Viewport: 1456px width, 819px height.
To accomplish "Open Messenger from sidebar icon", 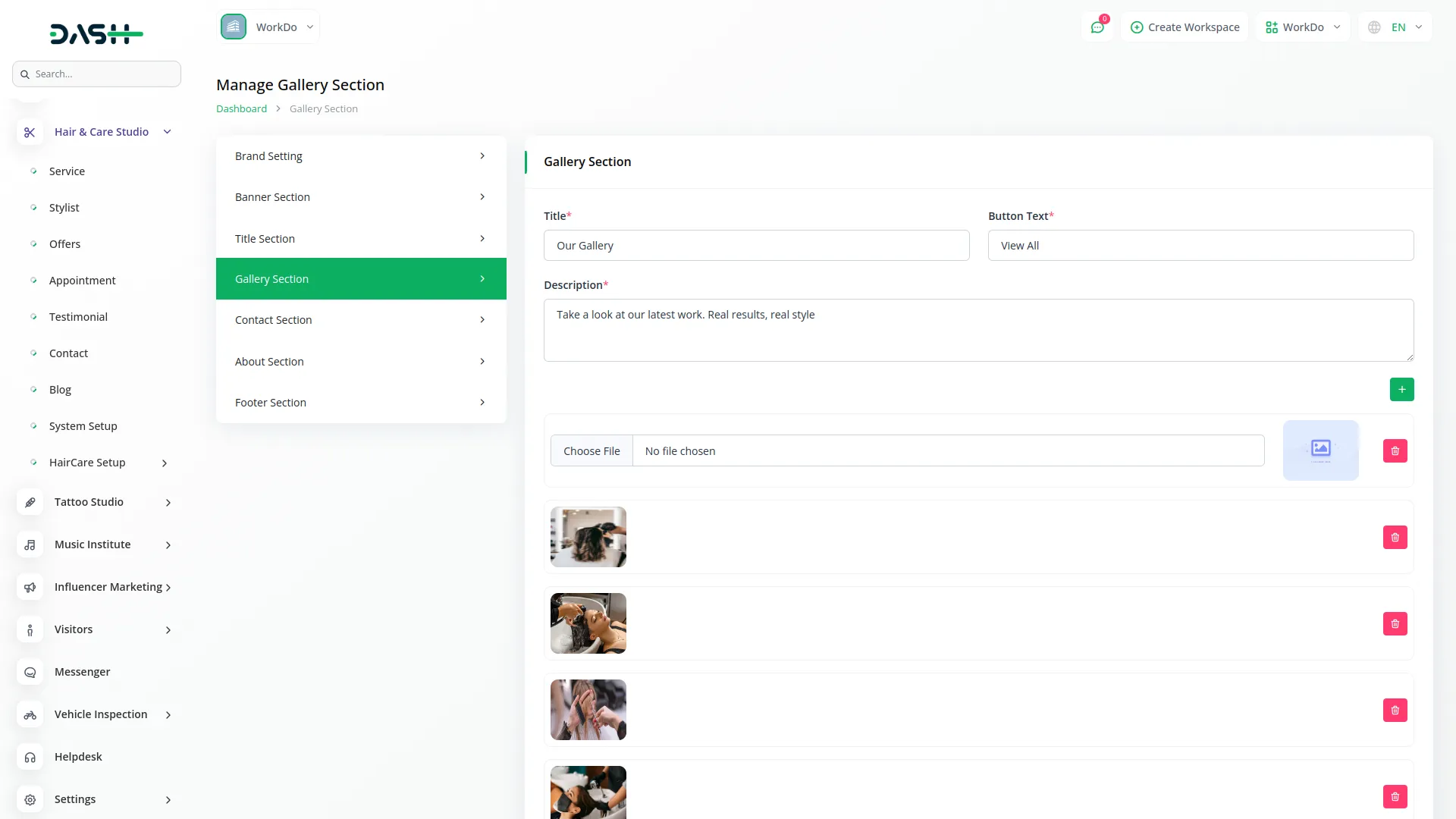I will tap(30, 672).
